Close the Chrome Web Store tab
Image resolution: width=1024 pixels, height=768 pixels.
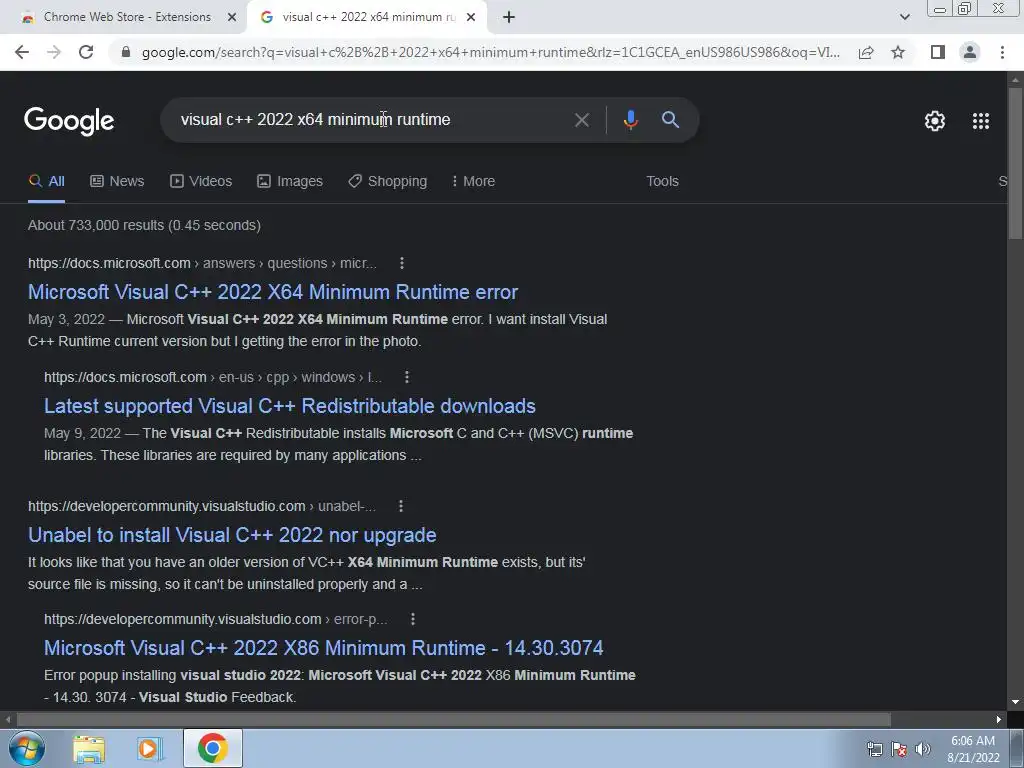pos(231,18)
